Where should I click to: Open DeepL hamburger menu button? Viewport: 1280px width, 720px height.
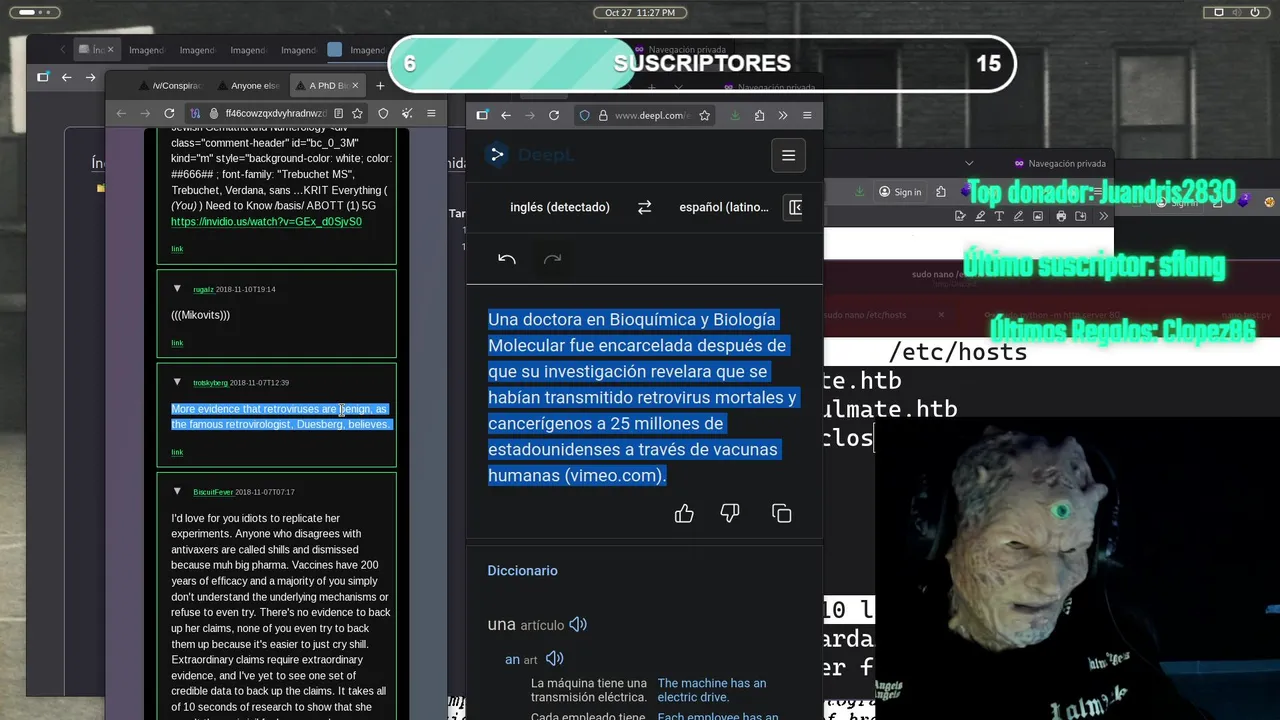pyautogui.click(x=788, y=155)
